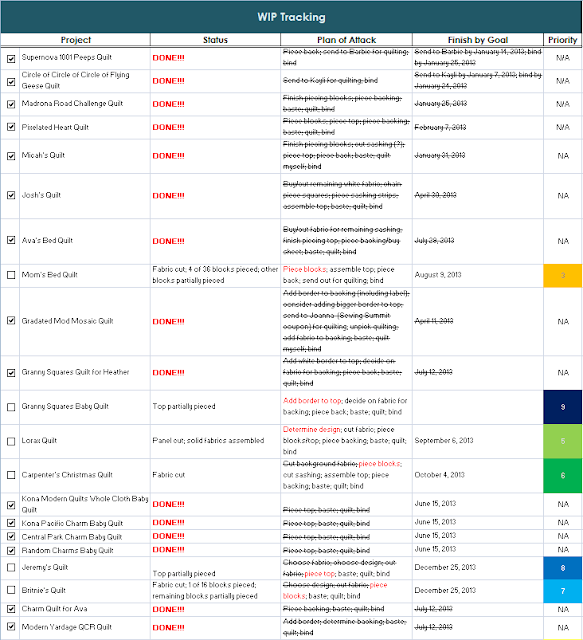
Task: Select Britnie's Quilt '1 of 16 blocks pieced' status
Action: (x=215, y=591)
